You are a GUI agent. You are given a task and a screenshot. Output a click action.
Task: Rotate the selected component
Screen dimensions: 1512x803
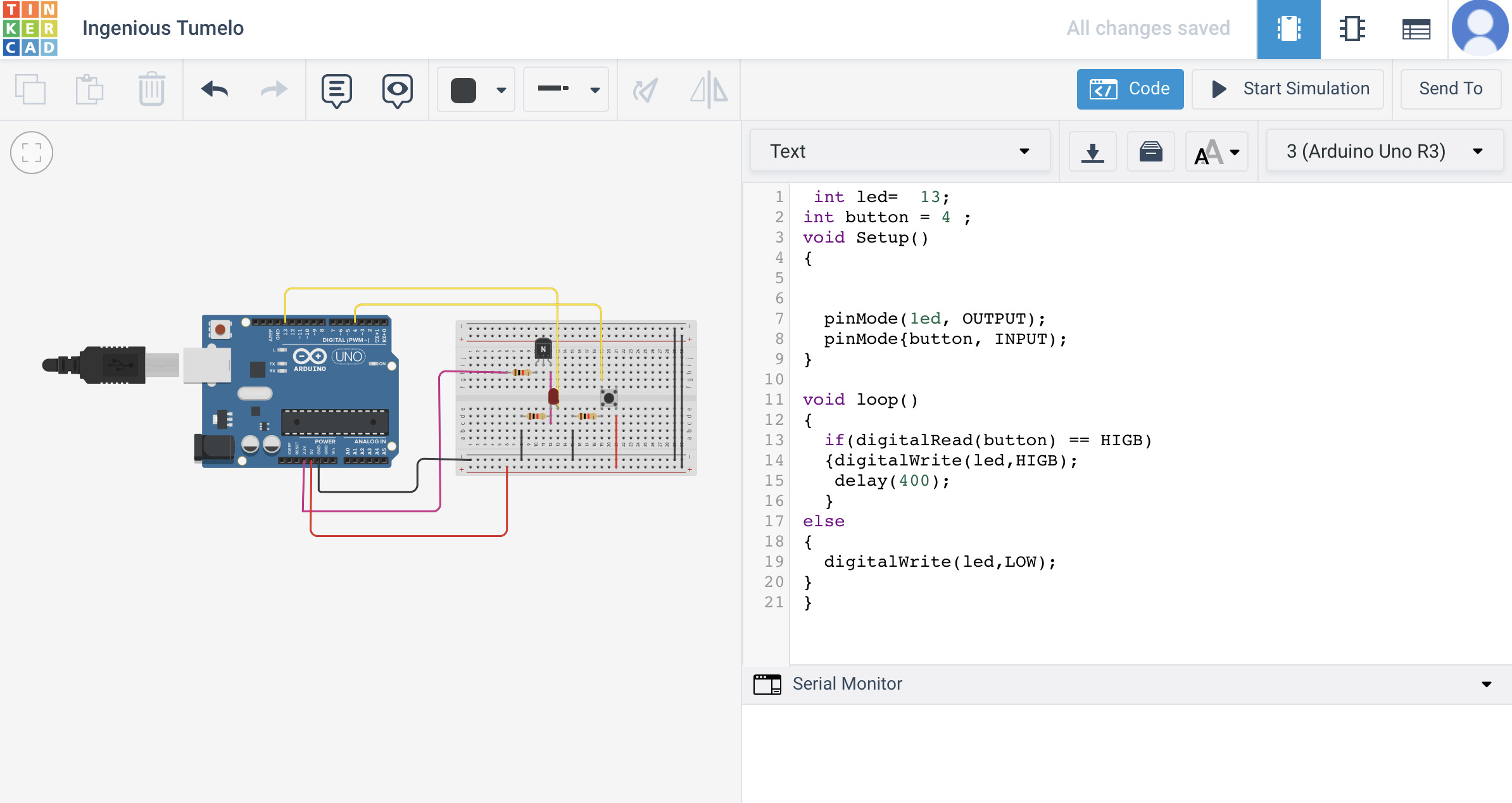point(645,89)
